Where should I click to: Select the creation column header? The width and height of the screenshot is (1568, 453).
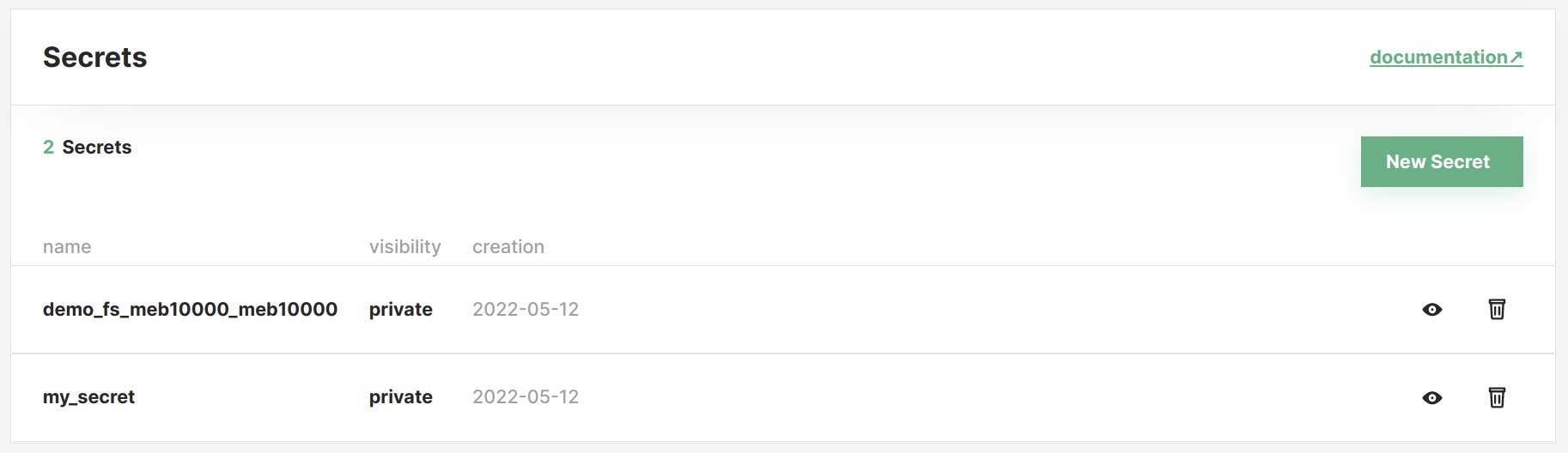[508, 247]
